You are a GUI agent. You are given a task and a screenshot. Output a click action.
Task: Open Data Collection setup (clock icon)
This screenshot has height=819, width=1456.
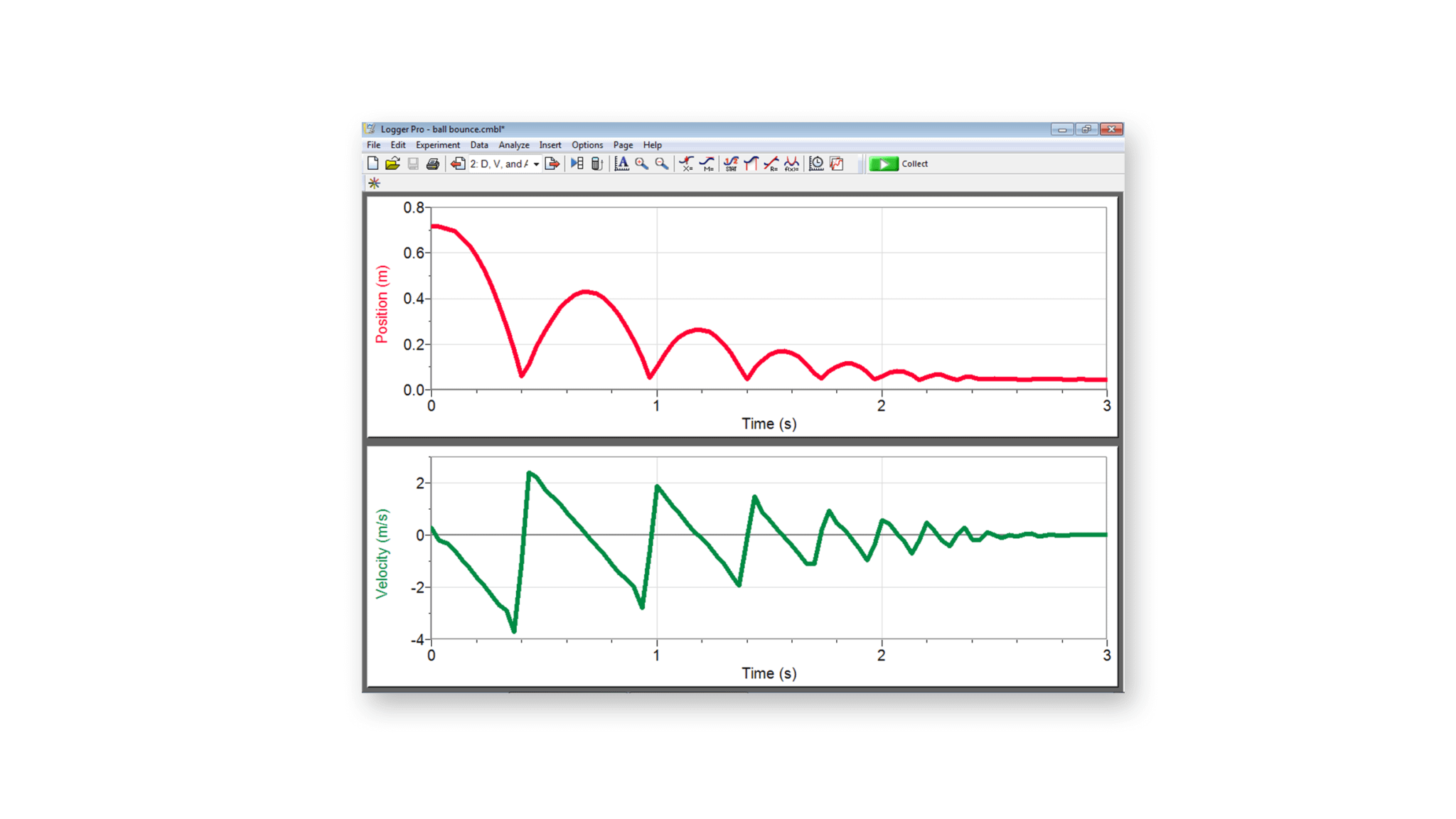pos(817,165)
